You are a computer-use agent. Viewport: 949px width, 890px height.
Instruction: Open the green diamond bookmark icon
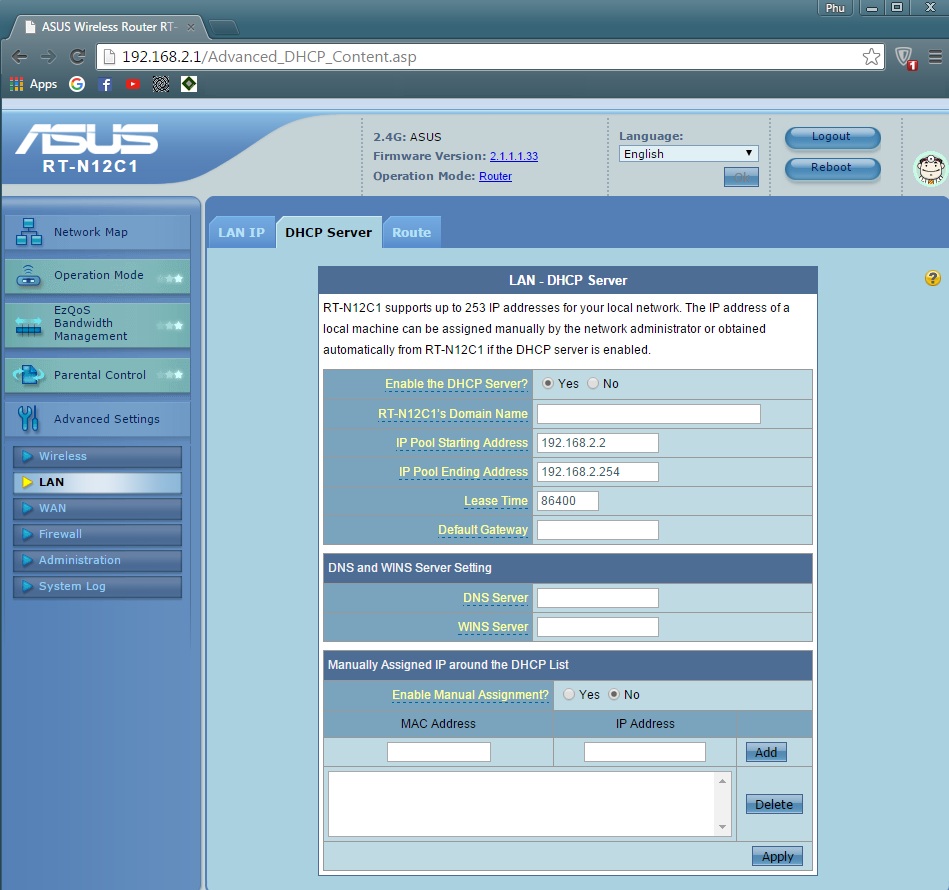[x=189, y=84]
